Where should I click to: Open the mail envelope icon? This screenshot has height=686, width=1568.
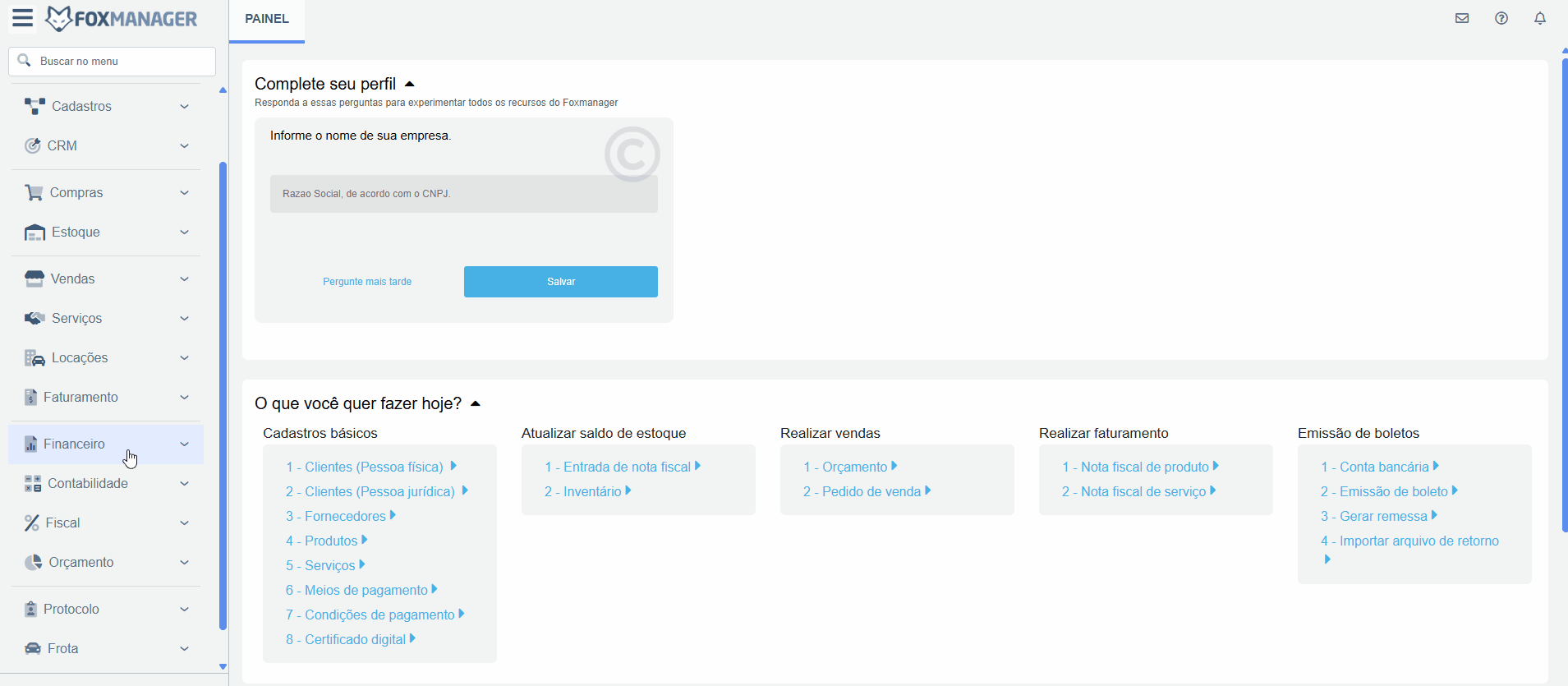click(1462, 18)
